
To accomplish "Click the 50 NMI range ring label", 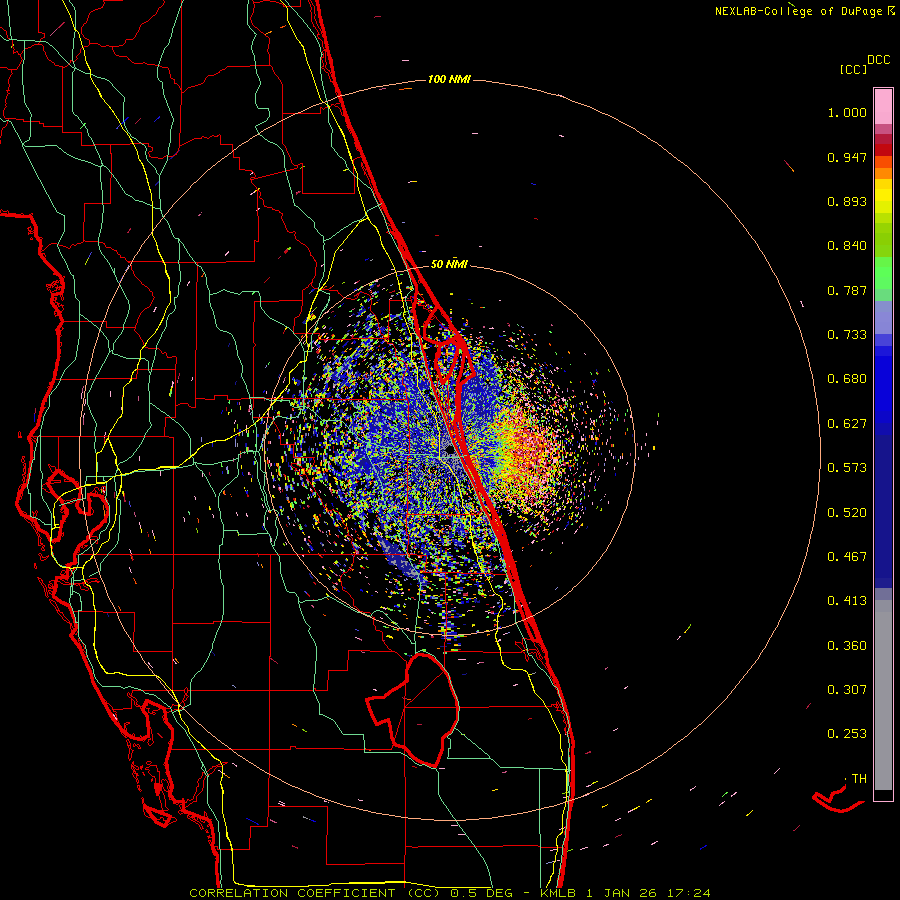I will point(449,264).
